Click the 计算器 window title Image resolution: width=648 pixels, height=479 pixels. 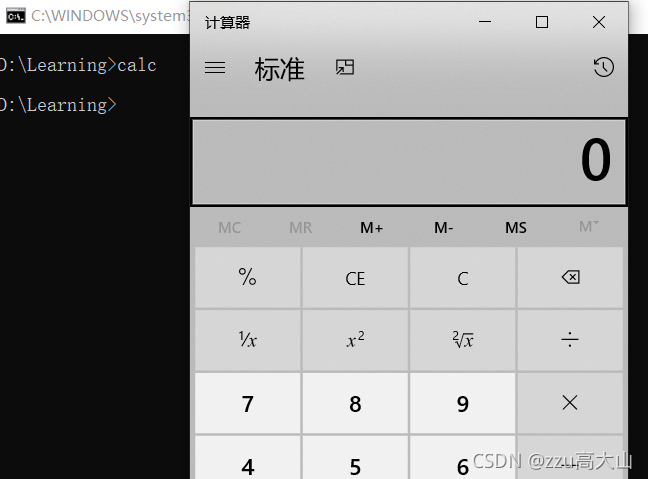[227, 22]
